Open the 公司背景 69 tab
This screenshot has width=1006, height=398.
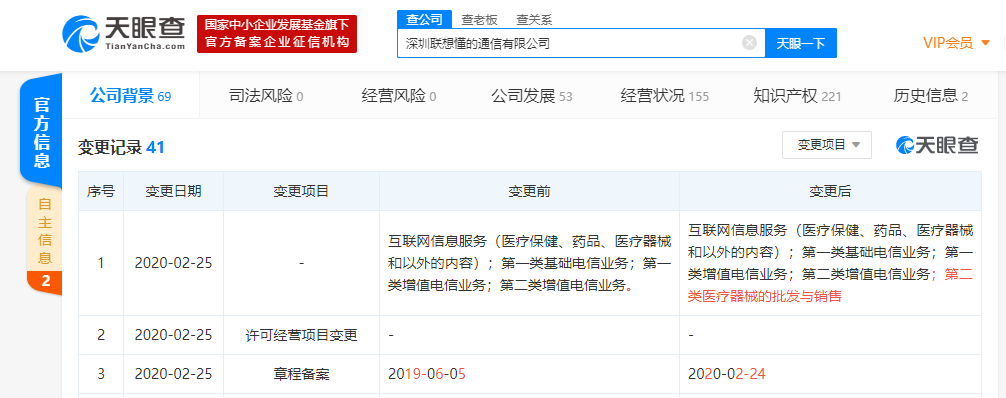point(130,96)
